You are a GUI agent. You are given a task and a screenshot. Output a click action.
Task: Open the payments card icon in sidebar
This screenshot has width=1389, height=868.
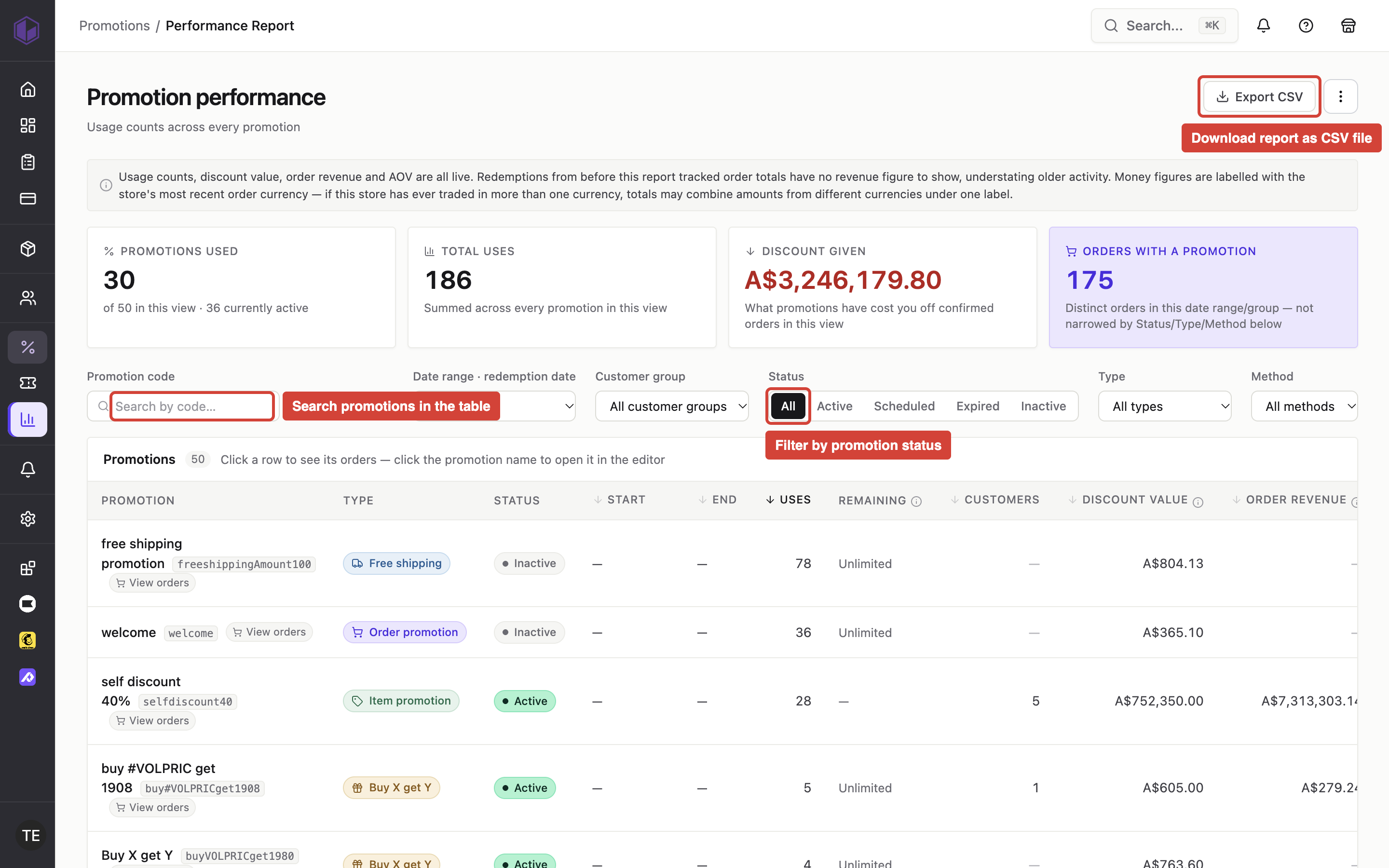coord(27,199)
